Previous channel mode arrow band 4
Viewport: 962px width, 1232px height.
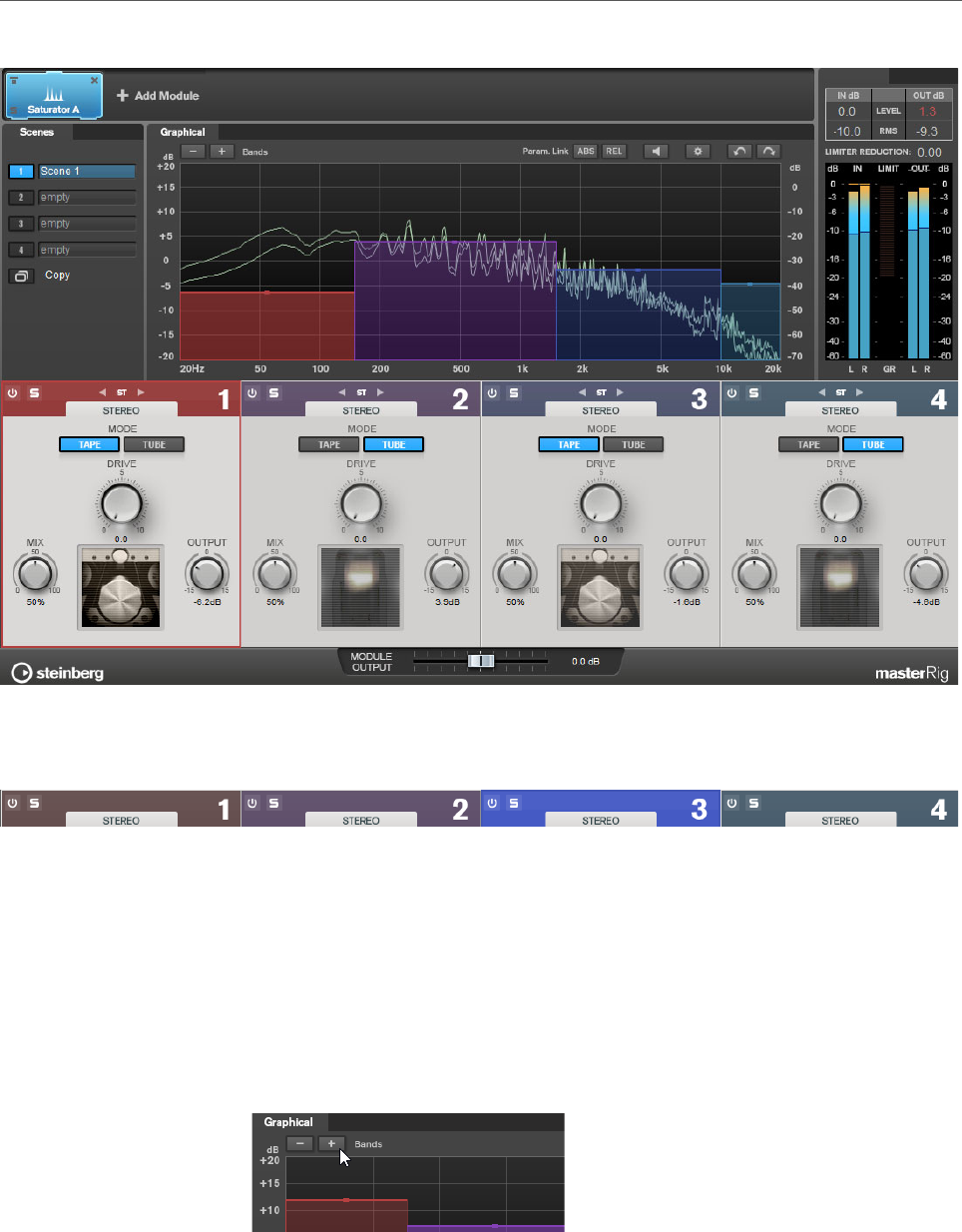(x=821, y=392)
